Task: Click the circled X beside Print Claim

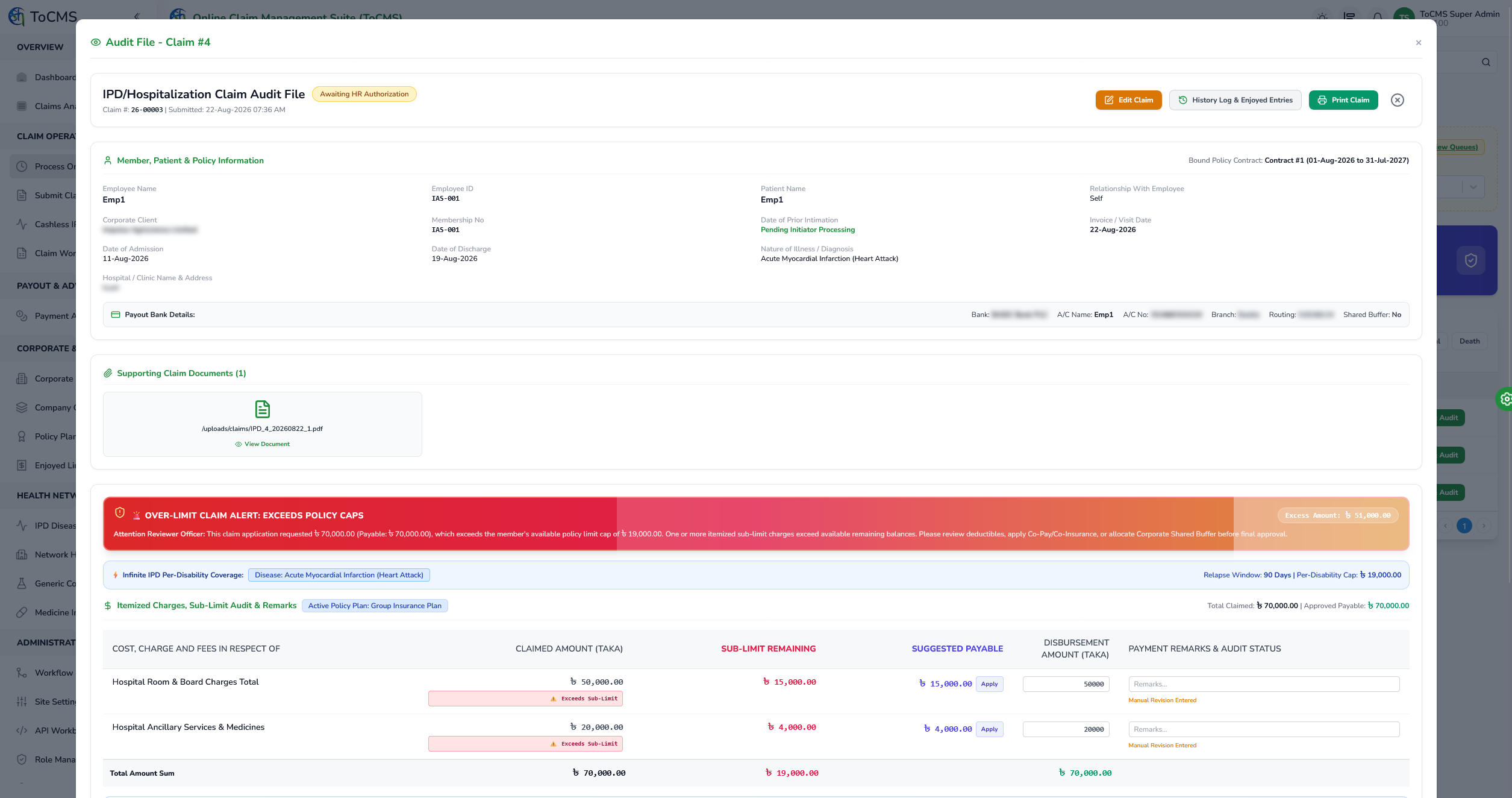Action: [1397, 100]
